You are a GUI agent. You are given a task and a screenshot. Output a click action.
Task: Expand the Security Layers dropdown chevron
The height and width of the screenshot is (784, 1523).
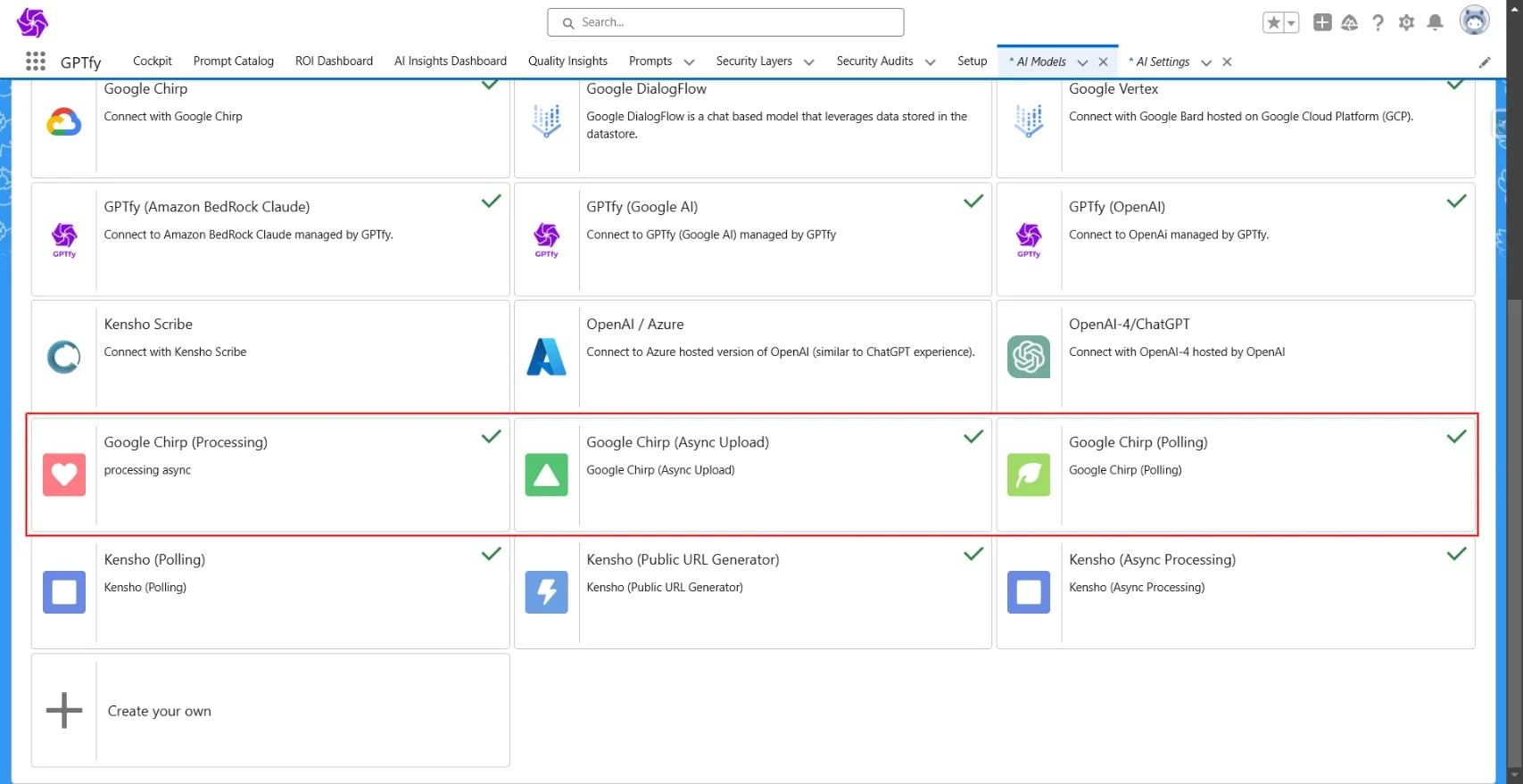(x=809, y=62)
